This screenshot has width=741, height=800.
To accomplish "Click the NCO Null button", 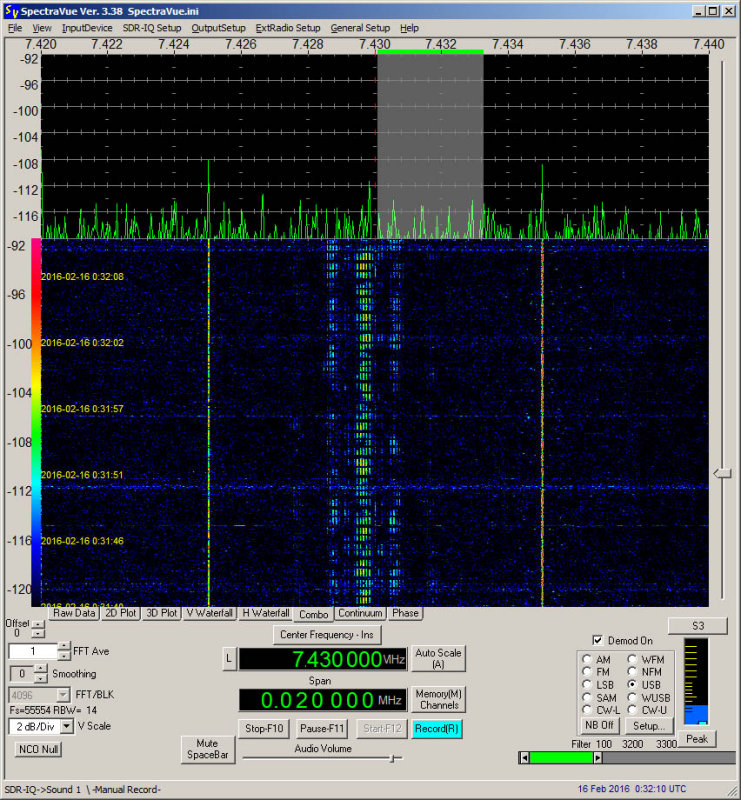I will click(x=38, y=749).
